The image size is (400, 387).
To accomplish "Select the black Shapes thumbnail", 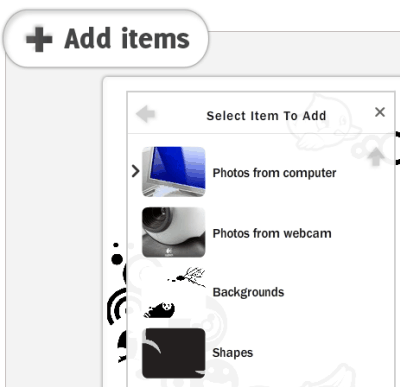I will [174, 353].
